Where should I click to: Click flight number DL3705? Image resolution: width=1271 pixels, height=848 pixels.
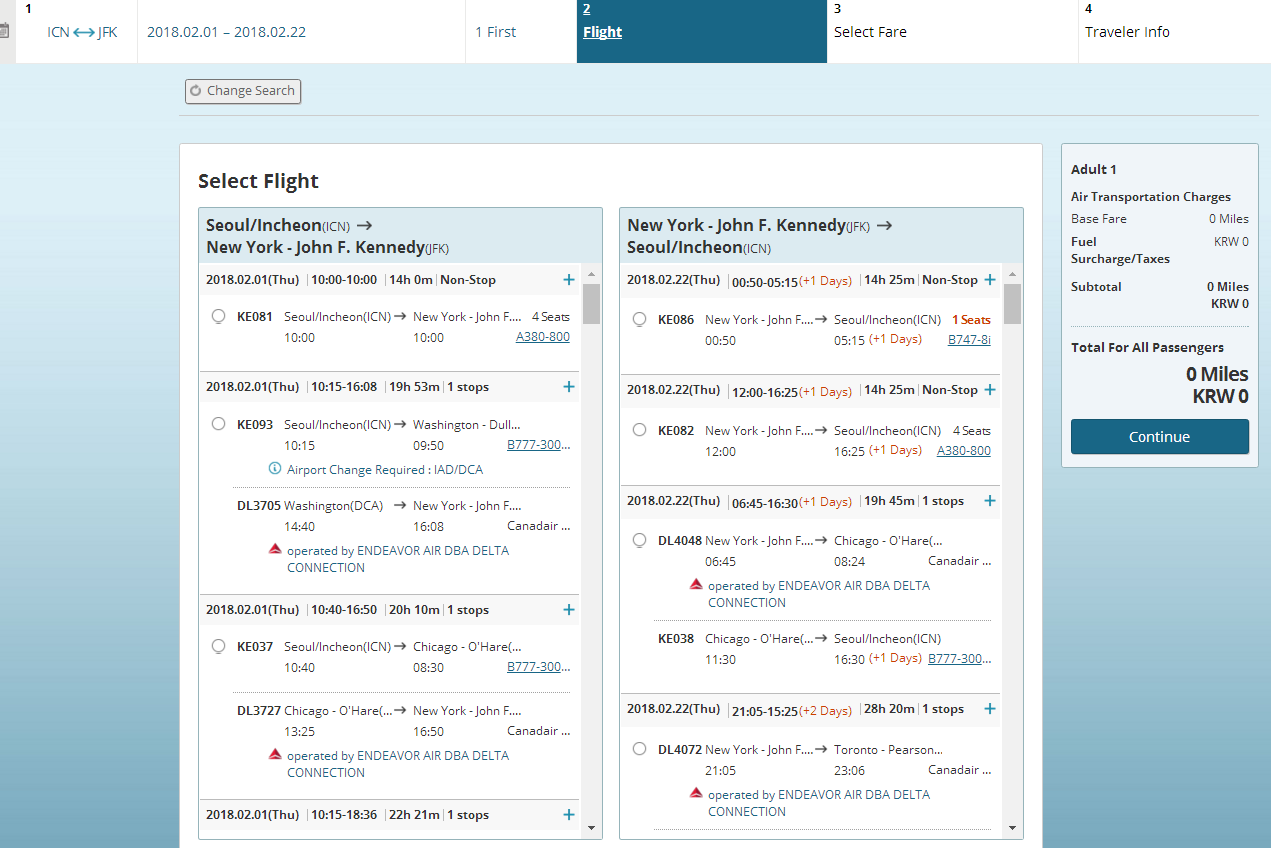[259, 506]
